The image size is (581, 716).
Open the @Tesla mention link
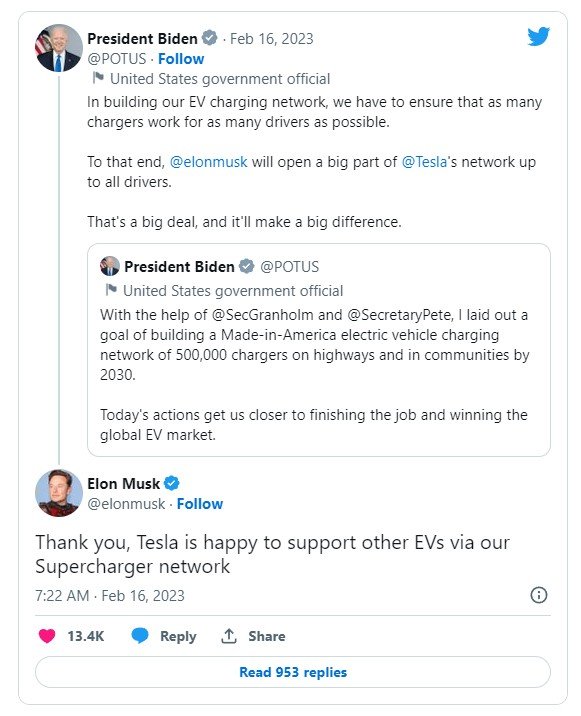point(424,162)
